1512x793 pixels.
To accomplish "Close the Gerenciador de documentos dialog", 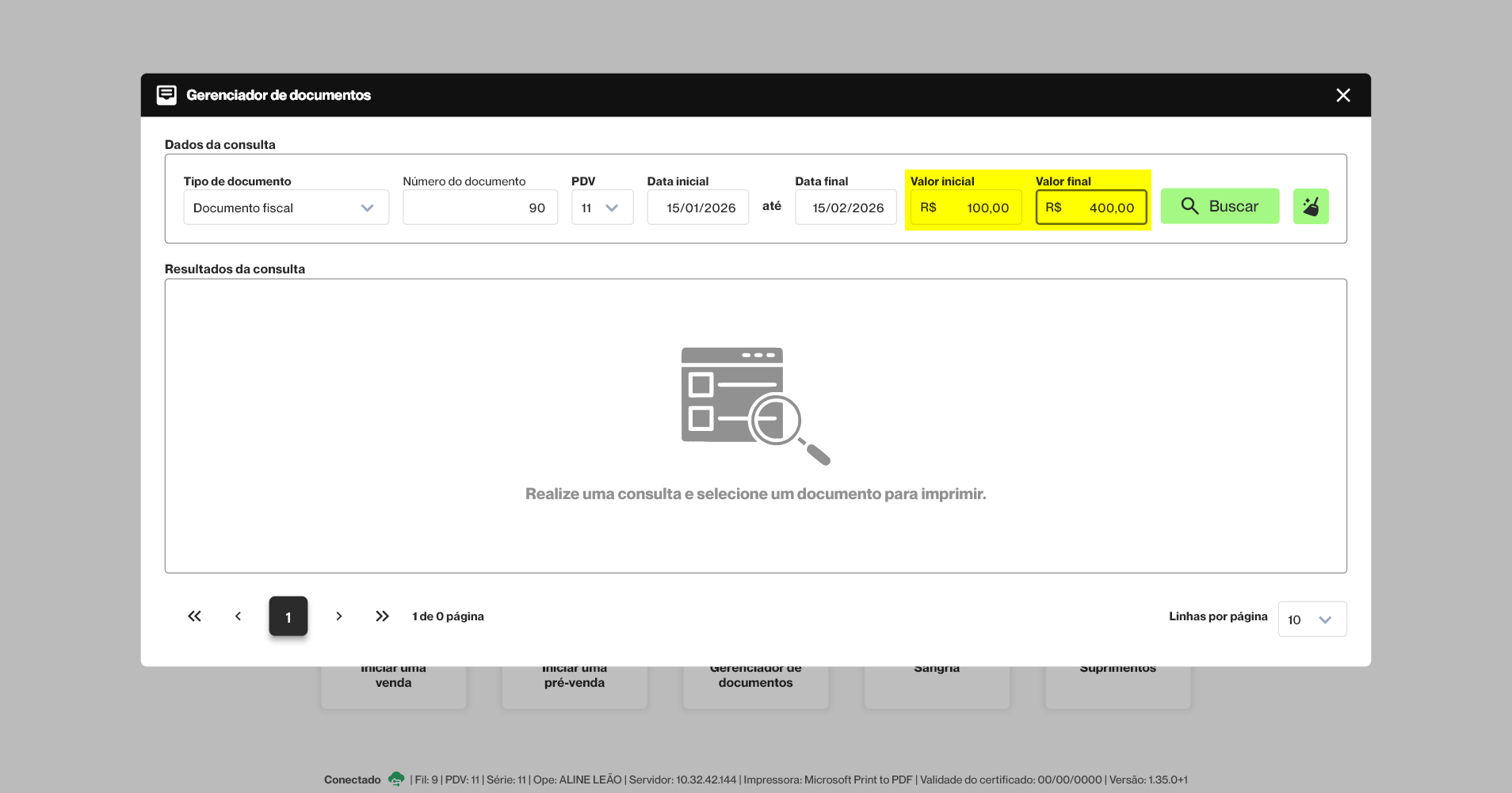I will point(1342,95).
